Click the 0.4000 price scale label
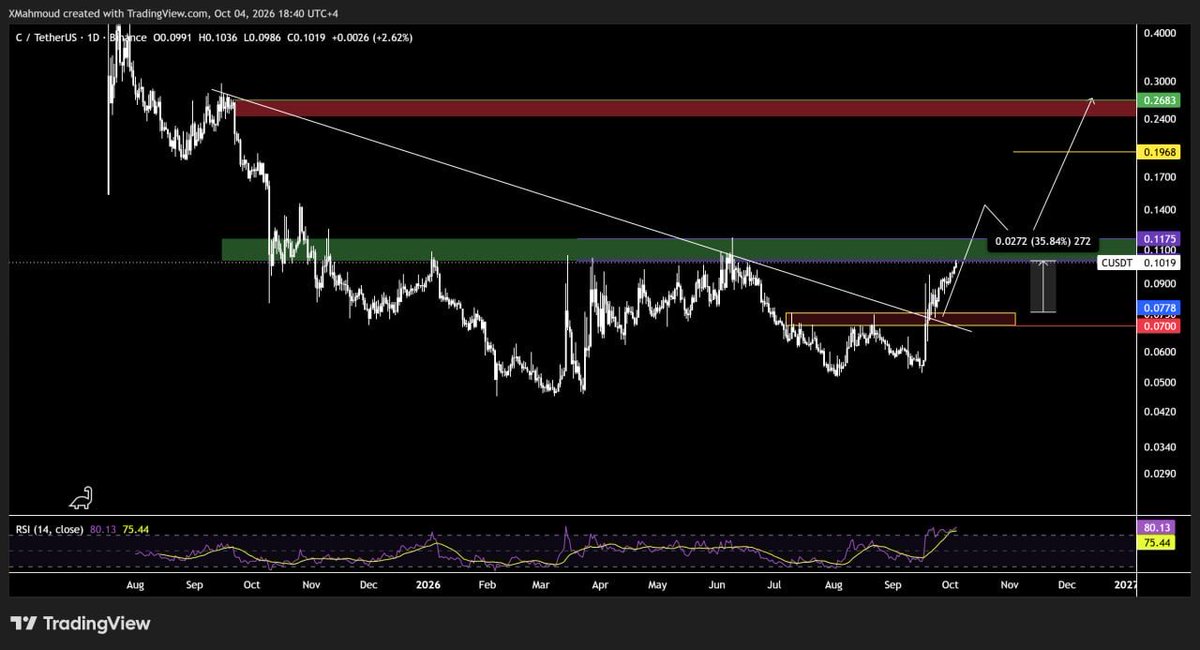Viewport: 1200px width, 650px height. click(1159, 33)
